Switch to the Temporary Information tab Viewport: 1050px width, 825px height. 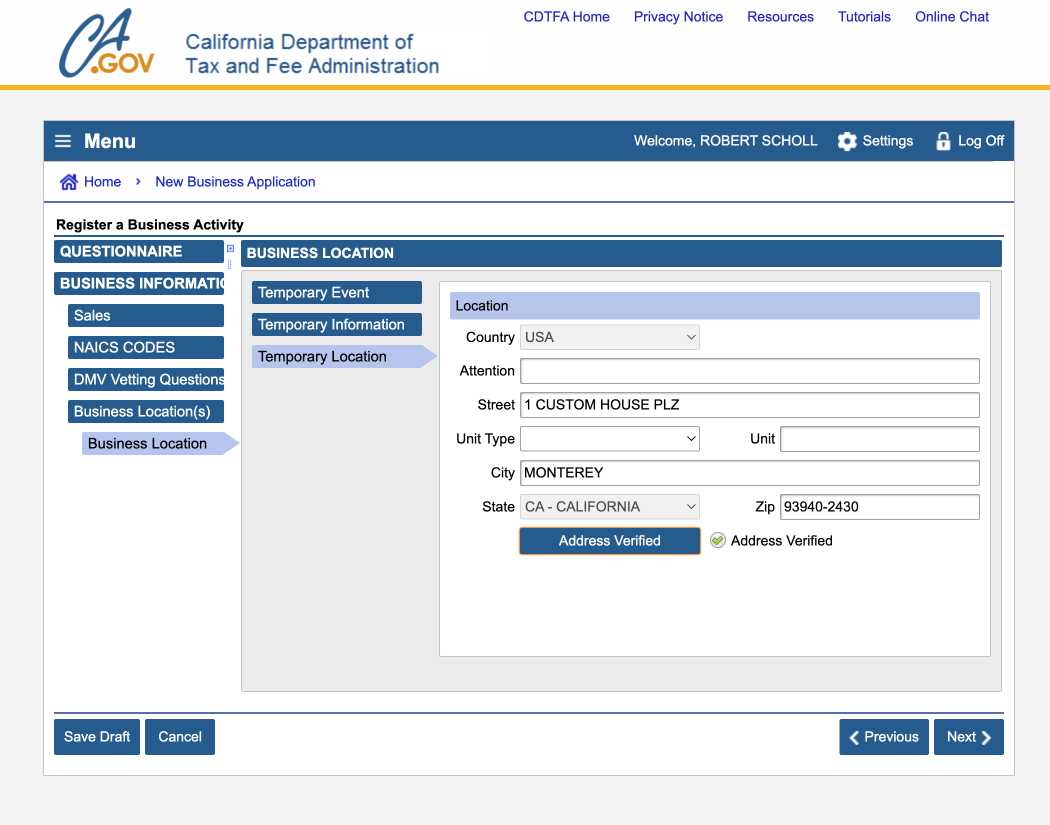[336, 325]
